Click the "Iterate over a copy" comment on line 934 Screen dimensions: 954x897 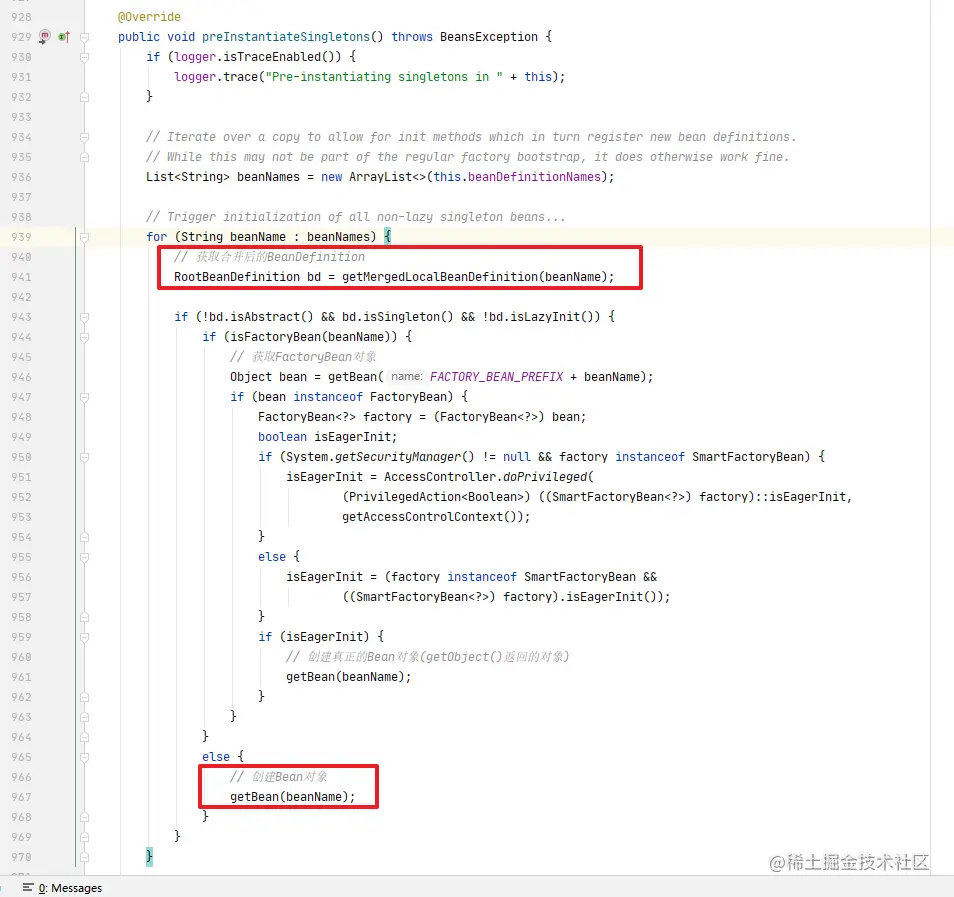(x=471, y=137)
